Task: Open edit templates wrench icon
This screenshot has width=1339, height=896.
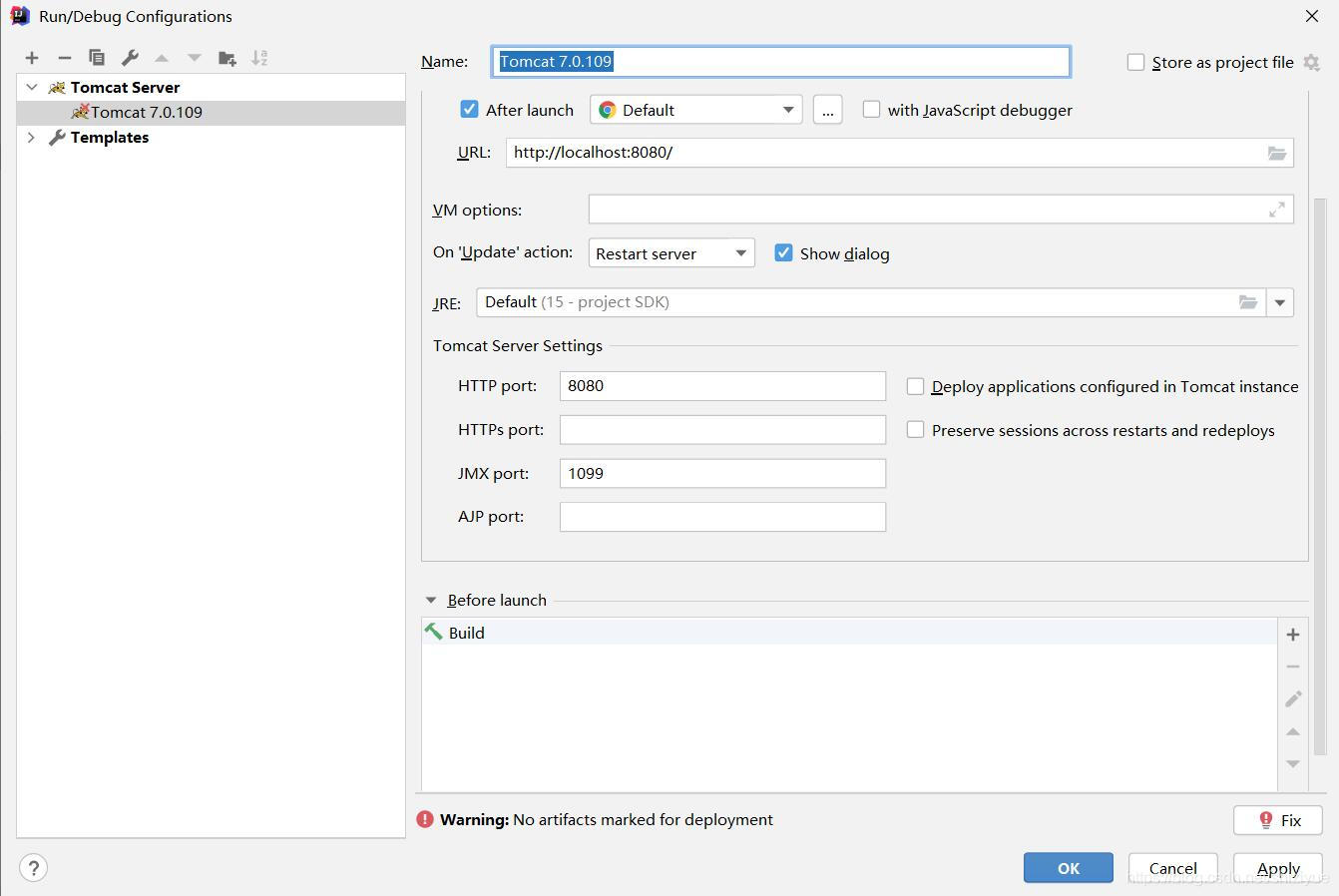Action: pos(130,58)
